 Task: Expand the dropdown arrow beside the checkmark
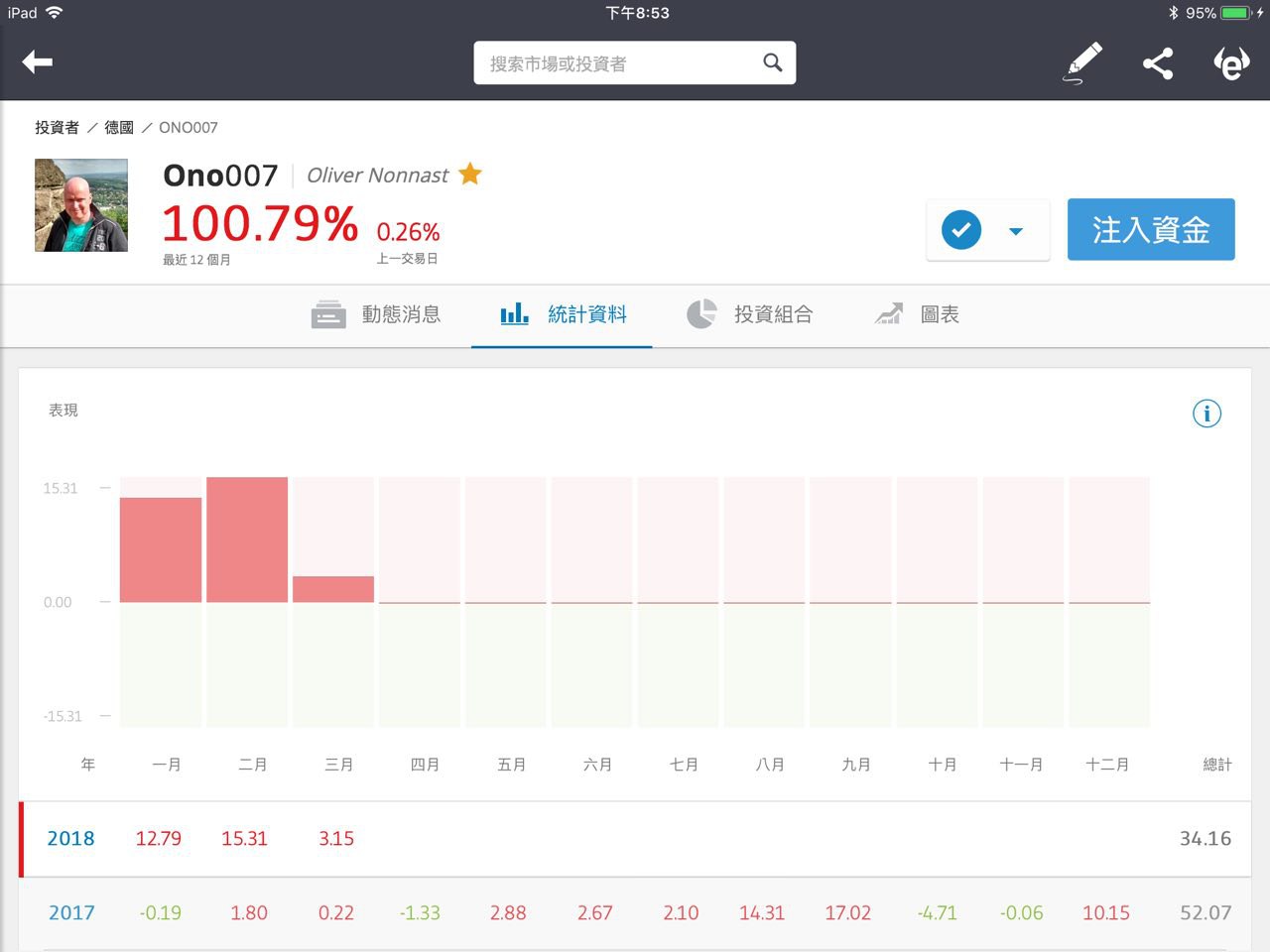tap(1015, 231)
